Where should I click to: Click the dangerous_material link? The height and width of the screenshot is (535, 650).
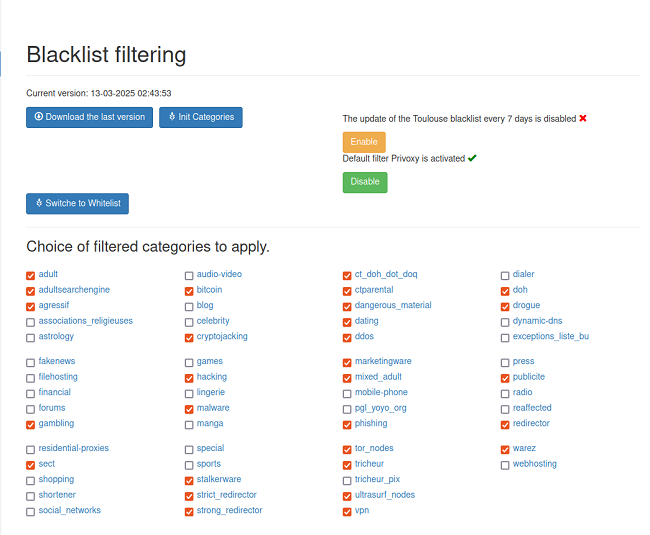click(393, 306)
